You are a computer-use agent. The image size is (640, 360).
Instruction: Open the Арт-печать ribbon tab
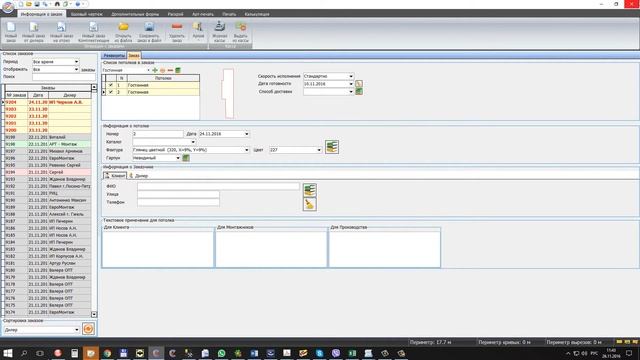click(x=203, y=14)
